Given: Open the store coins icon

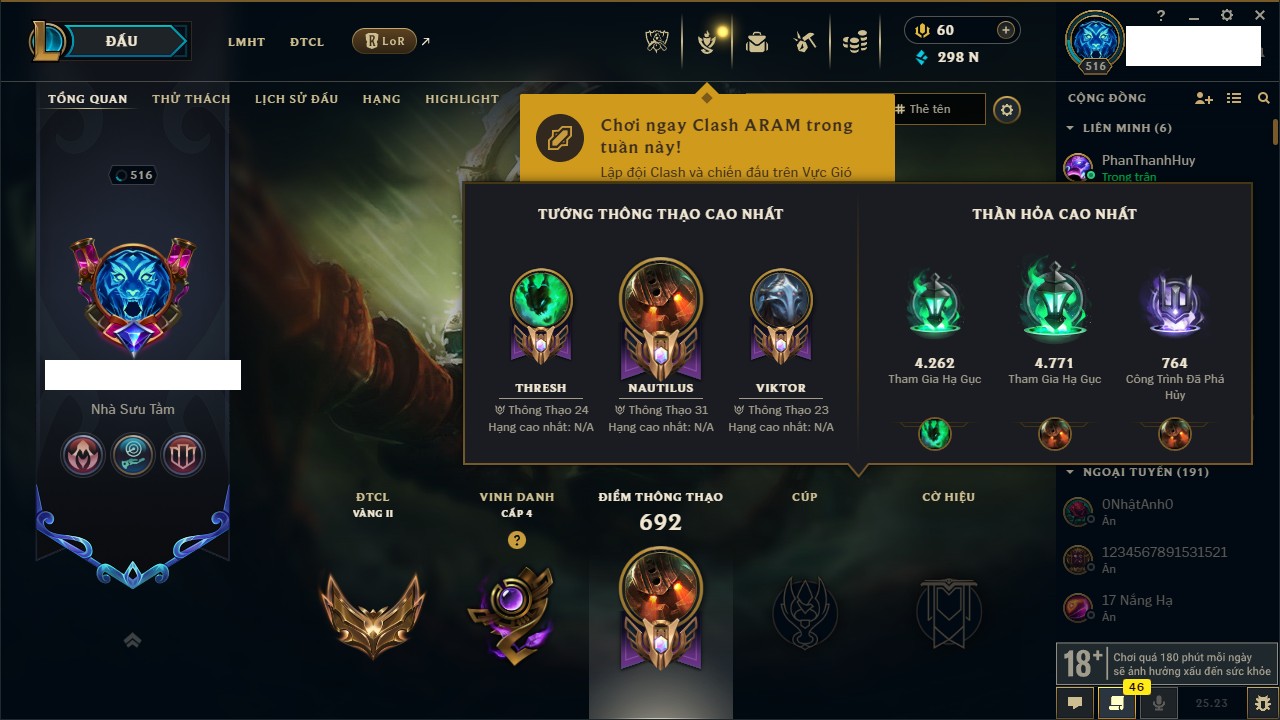Looking at the screenshot, I should tap(854, 42).
